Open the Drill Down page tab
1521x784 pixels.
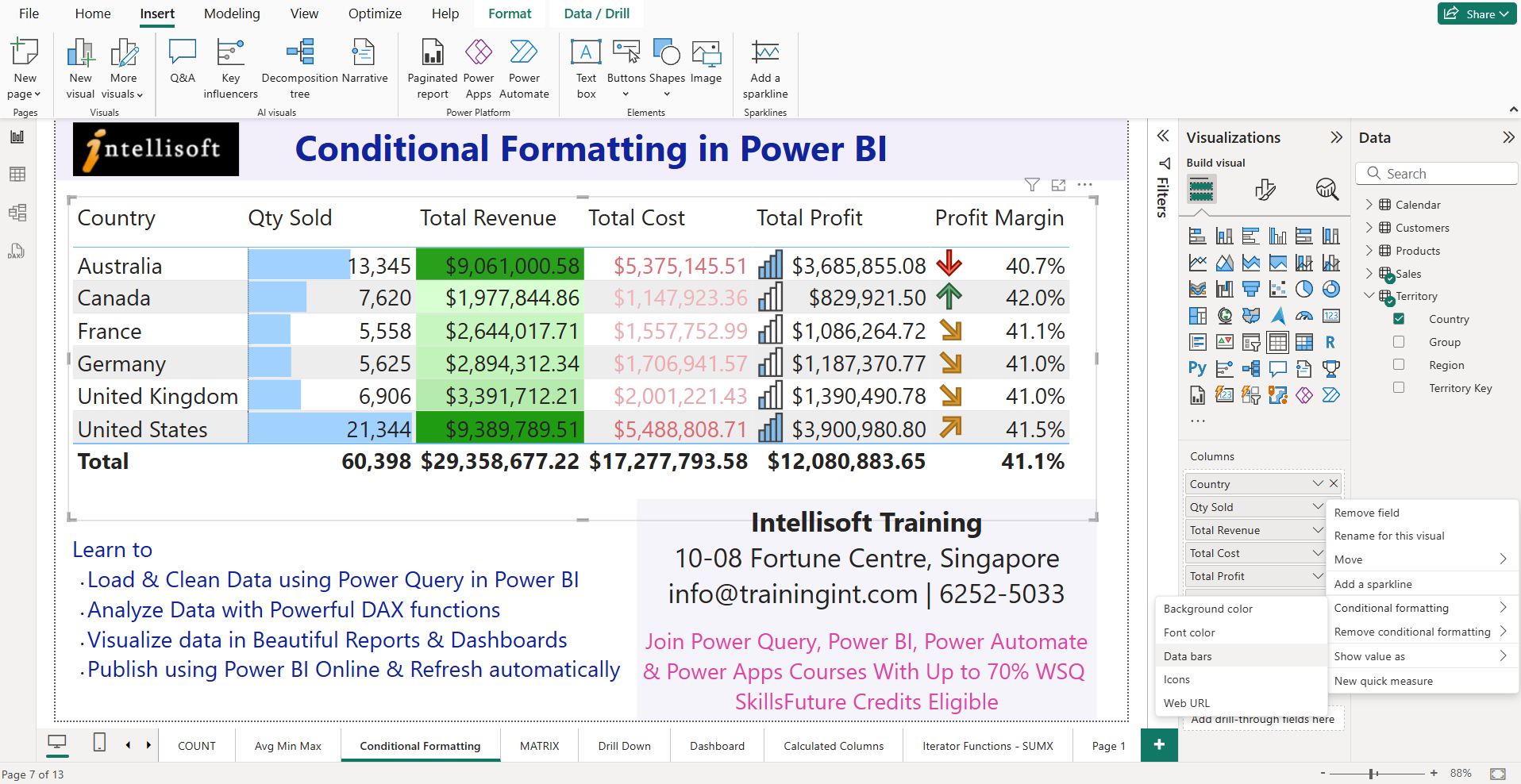625,746
